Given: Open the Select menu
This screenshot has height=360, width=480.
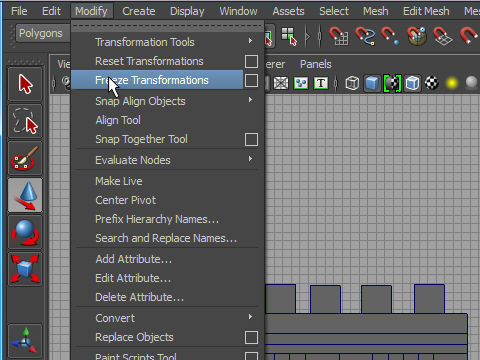Looking at the screenshot, I should pyautogui.click(x=334, y=11).
